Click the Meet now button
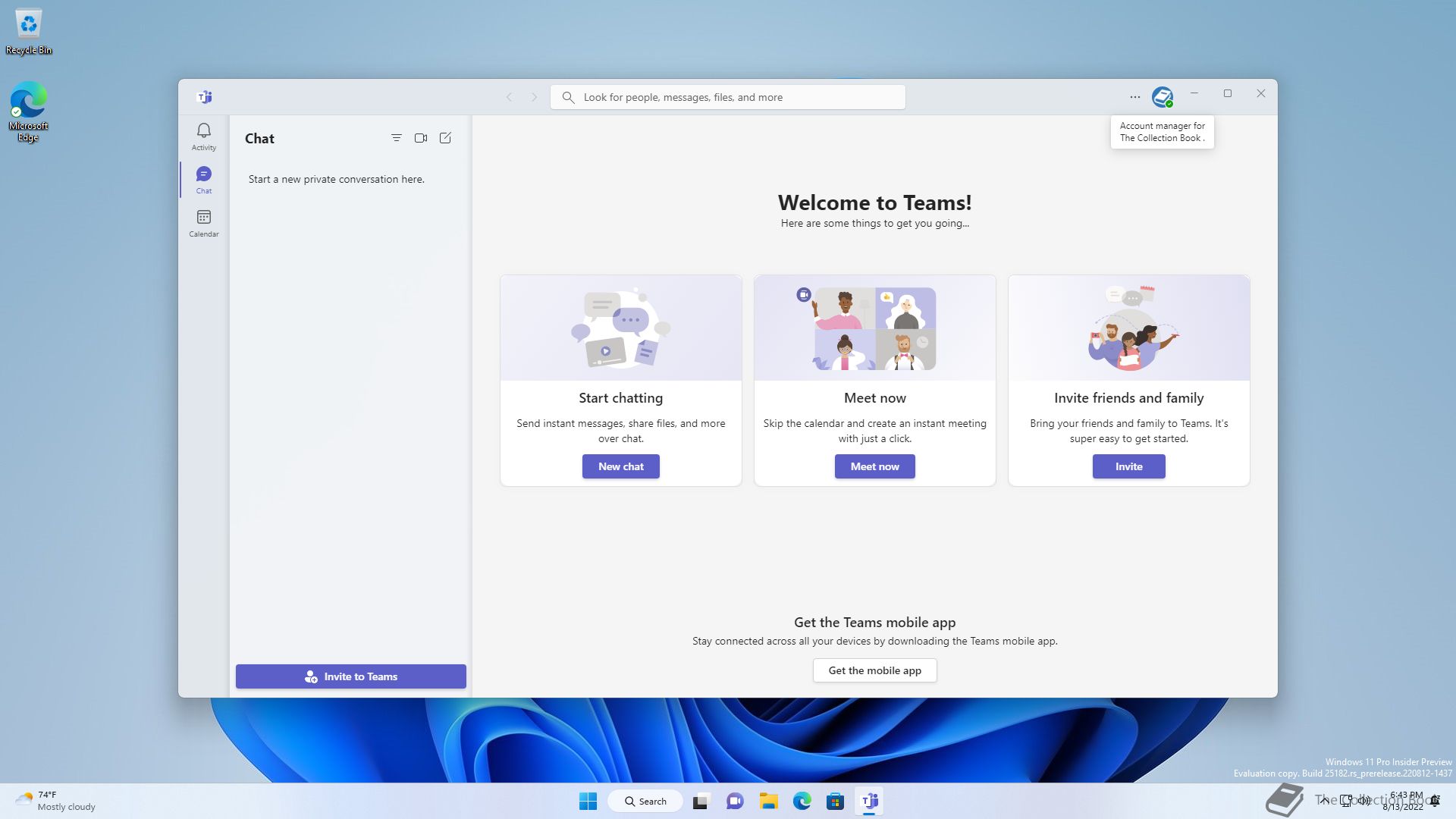The height and width of the screenshot is (819, 1456). (875, 466)
